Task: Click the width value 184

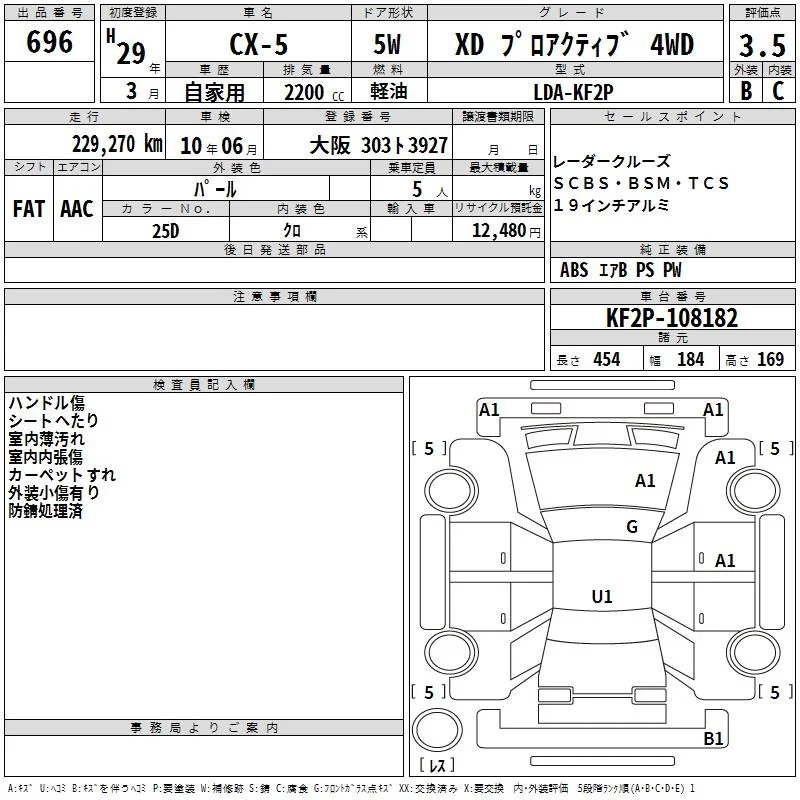Action: [x=690, y=360]
